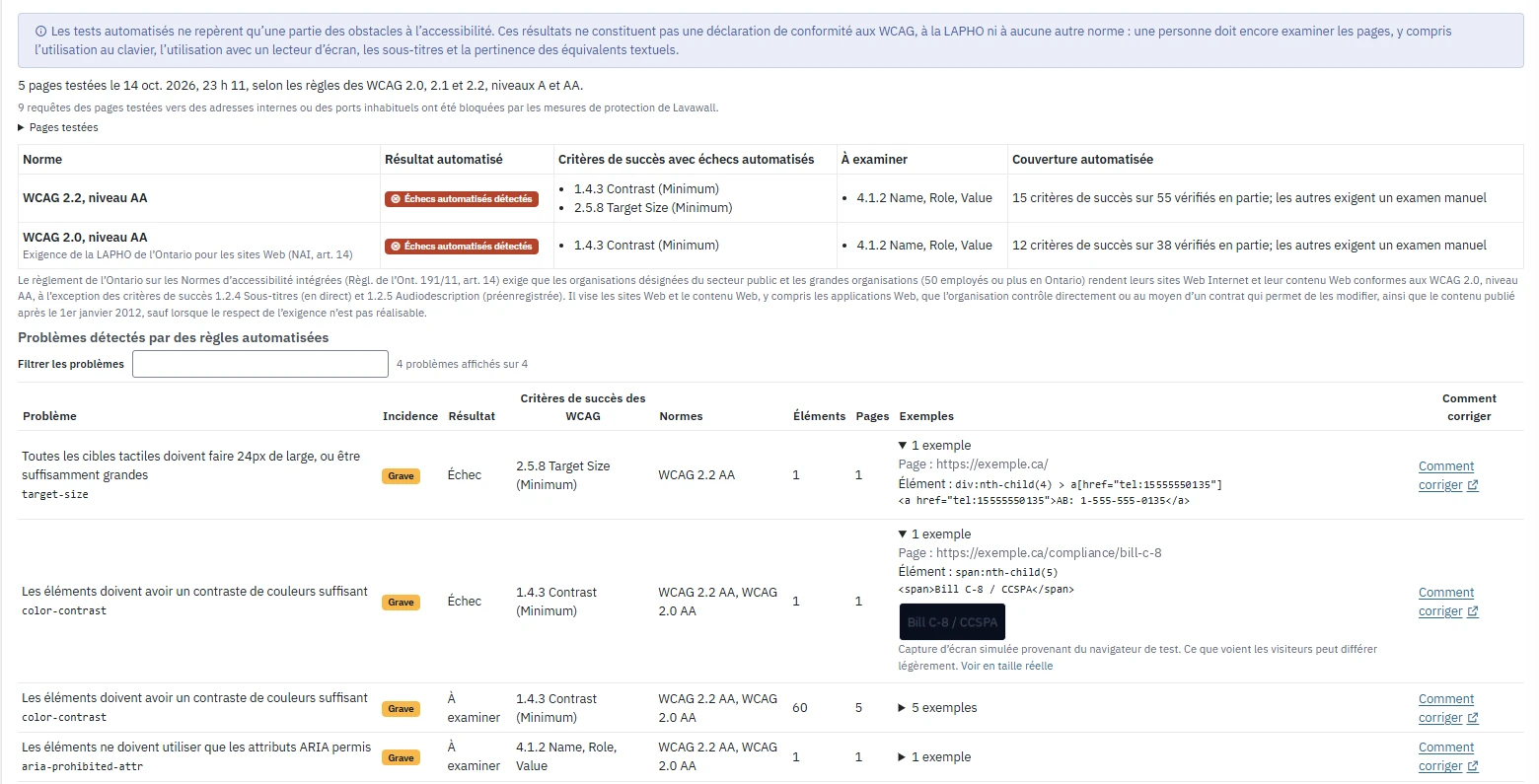1539x784 pixels.
Task: Click the 'Exemples' column header
Action: [926, 416]
